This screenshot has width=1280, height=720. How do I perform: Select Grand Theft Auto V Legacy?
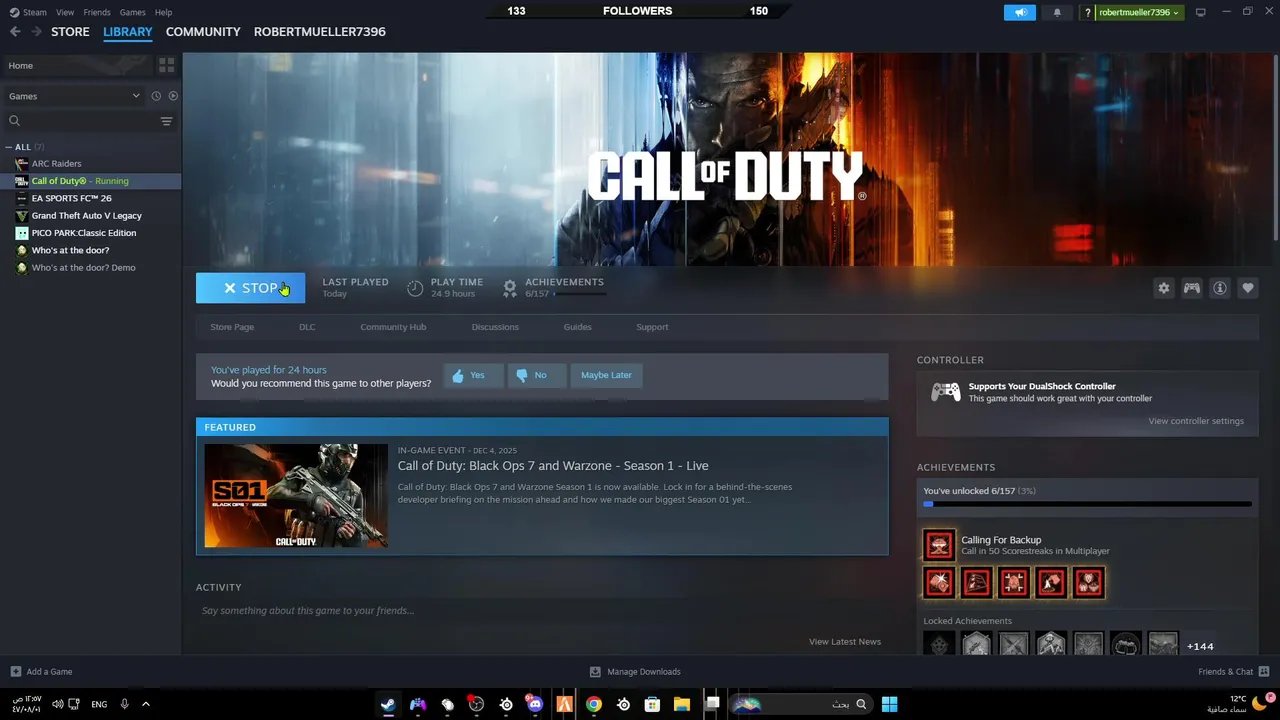tap(86, 216)
